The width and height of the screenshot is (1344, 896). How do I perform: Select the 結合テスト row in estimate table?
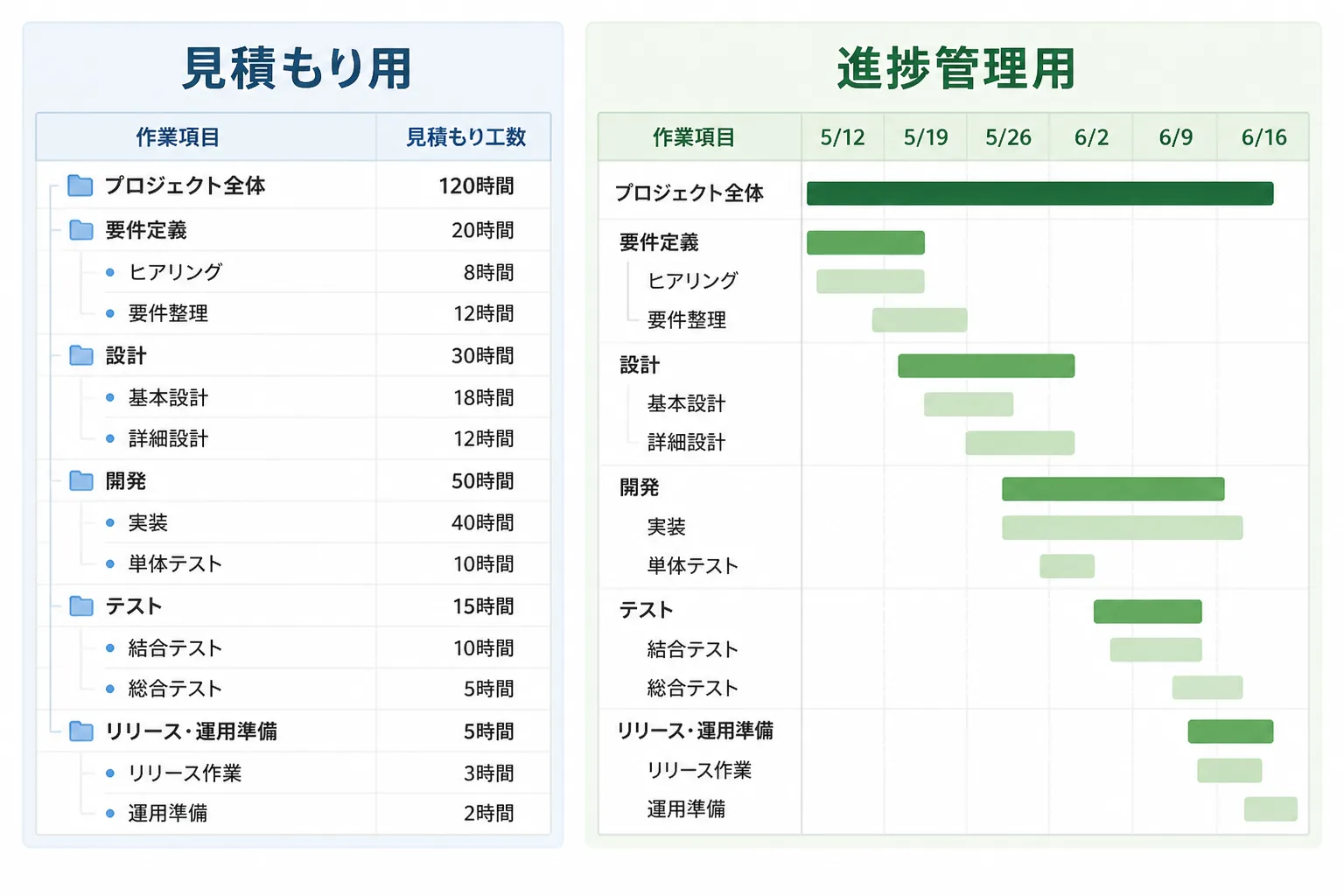293,647
